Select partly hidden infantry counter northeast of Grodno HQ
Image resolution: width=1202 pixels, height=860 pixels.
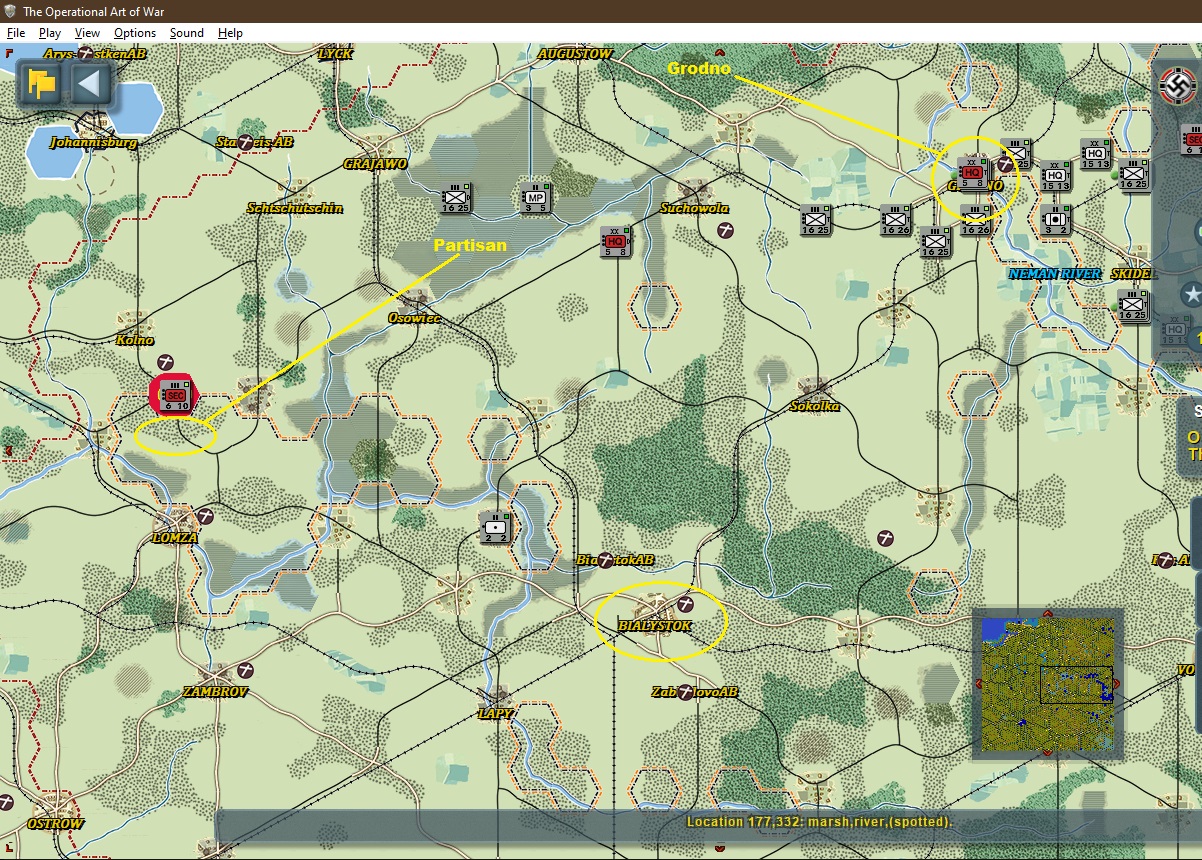pos(1017,154)
